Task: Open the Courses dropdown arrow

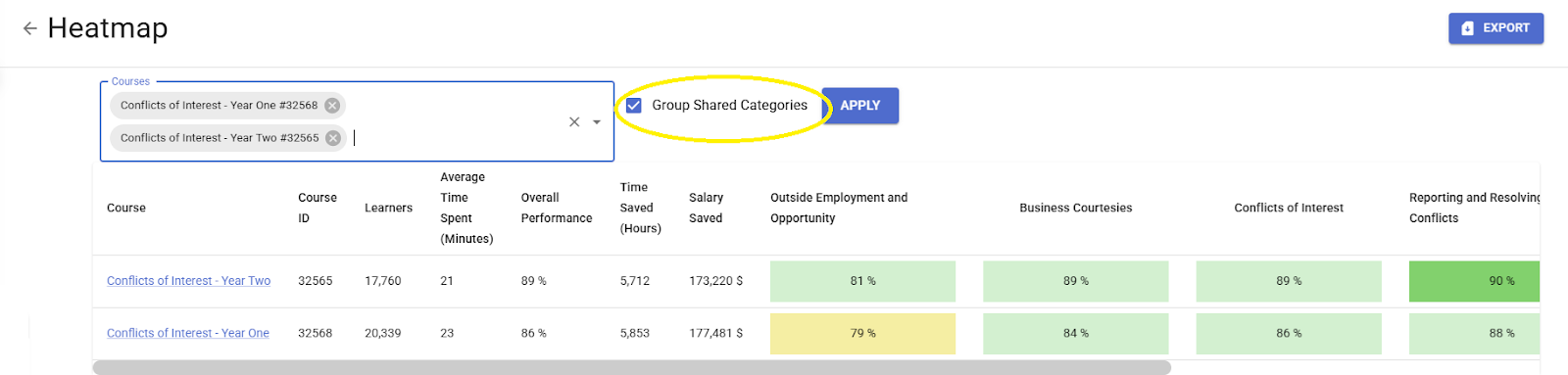Action: pos(597,122)
